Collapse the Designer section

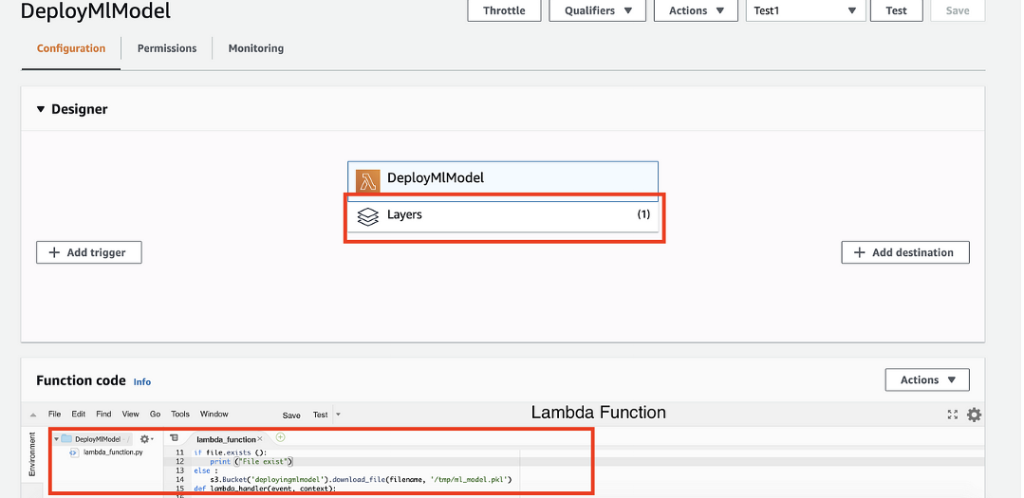(41, 109)
